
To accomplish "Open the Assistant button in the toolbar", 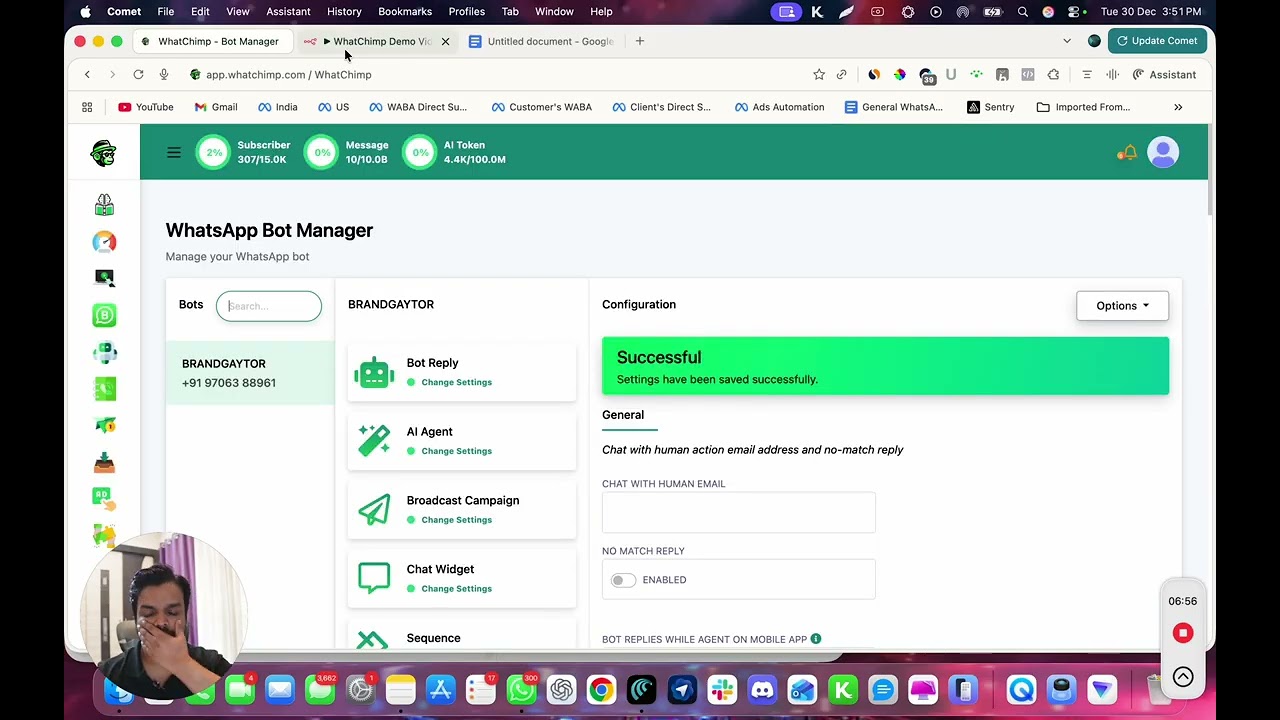I will coord(1164,75).
